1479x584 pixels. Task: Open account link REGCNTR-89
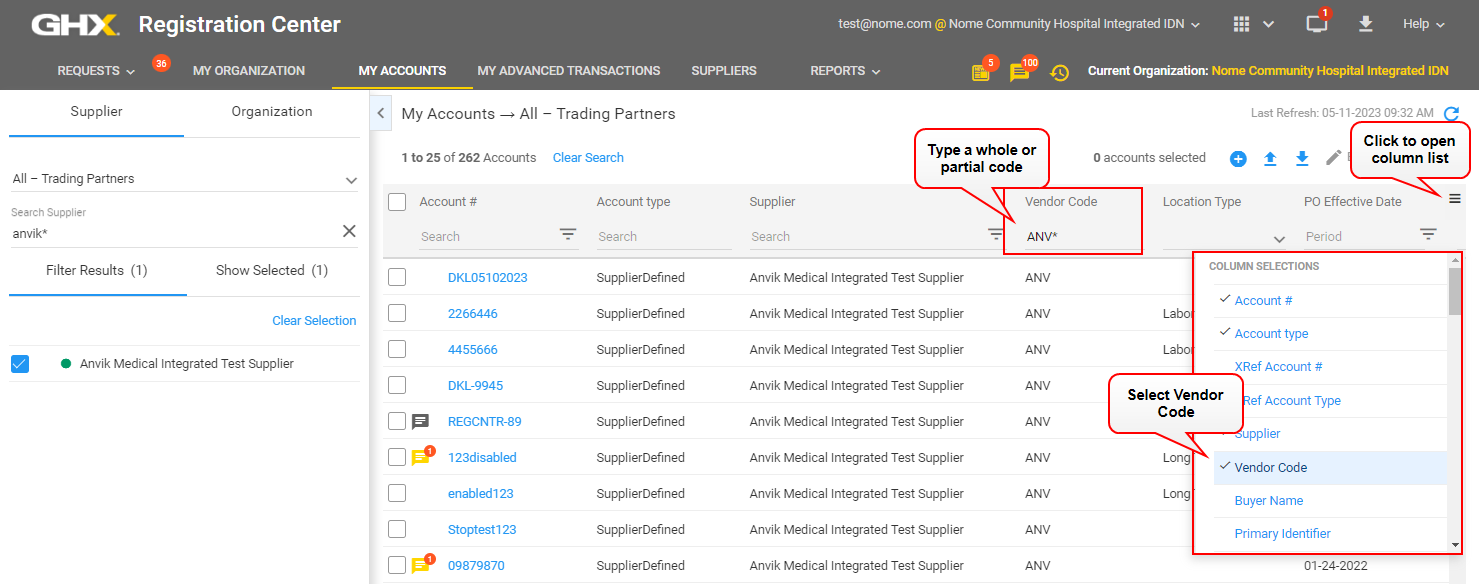point(484,422)
